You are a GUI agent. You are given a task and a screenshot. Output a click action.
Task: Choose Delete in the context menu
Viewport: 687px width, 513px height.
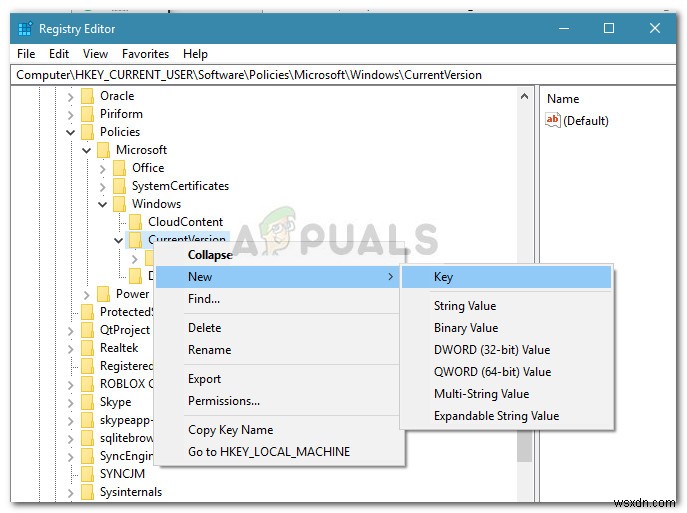point(280,328)
